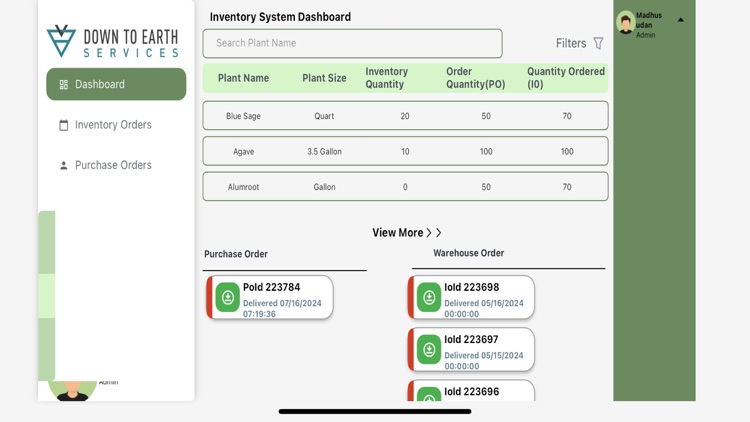Click the Quart plant size cell

[x=324, y=116]
